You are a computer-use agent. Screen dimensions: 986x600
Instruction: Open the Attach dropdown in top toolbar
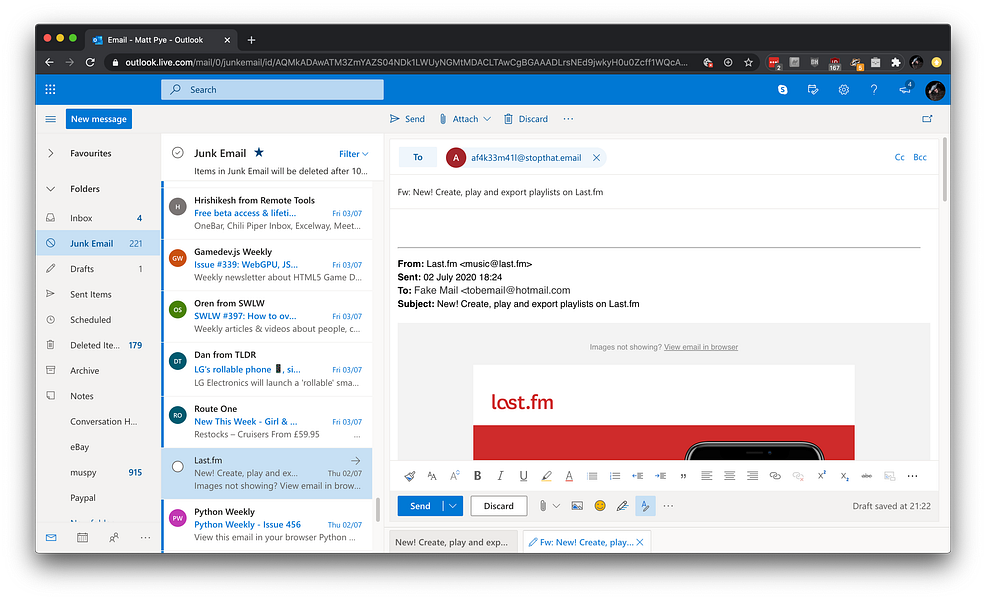(x=487, y=119)
